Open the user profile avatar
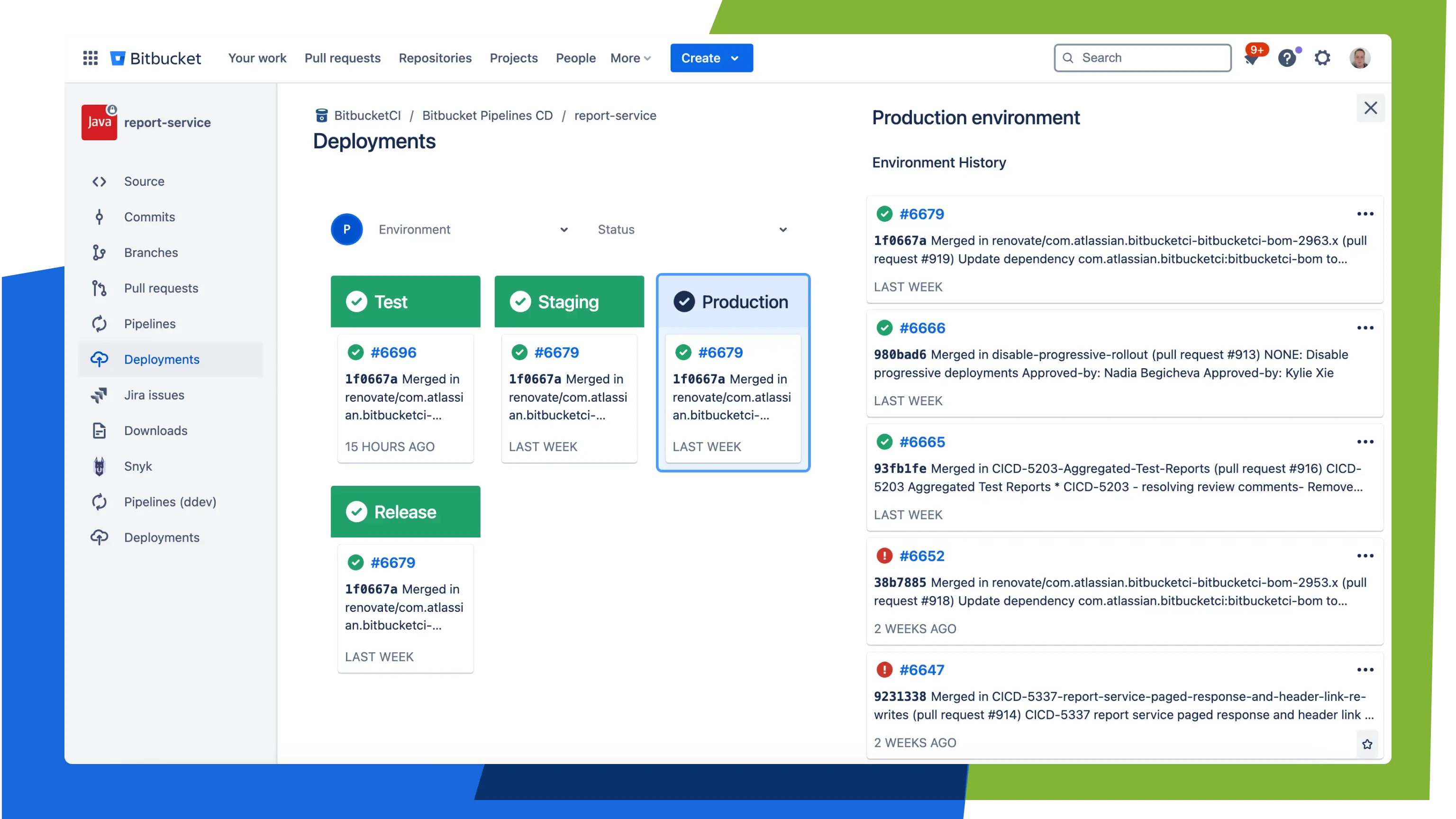 (x=1359, y=58)
